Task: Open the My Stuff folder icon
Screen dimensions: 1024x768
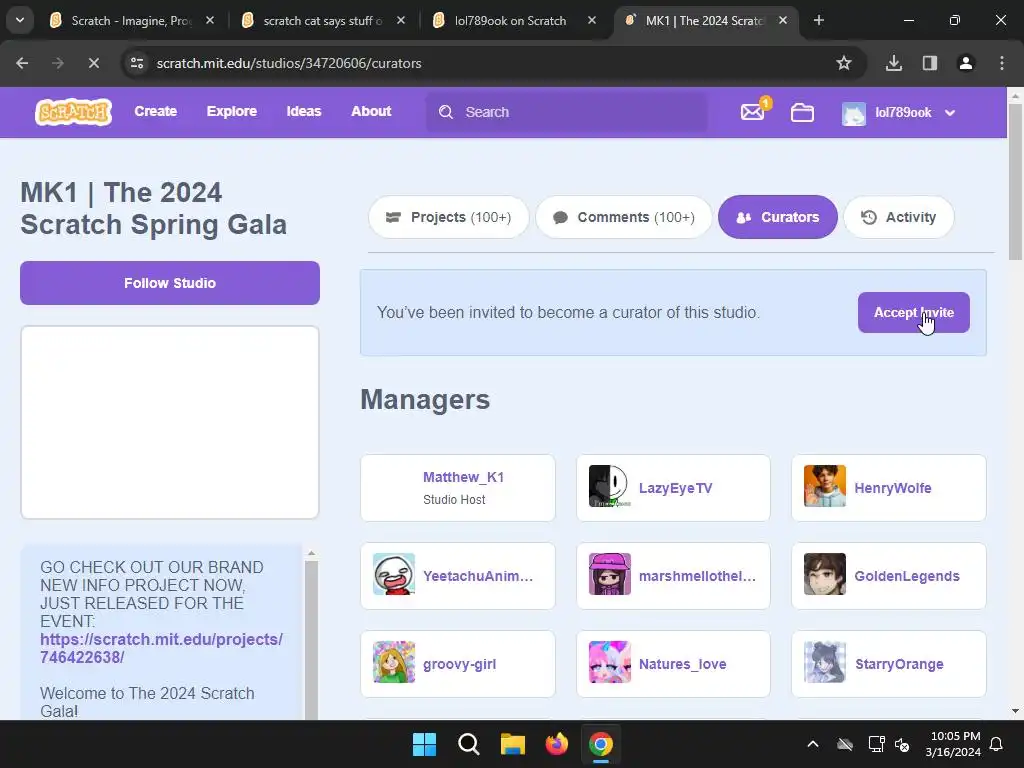Action: pos(802,112)
